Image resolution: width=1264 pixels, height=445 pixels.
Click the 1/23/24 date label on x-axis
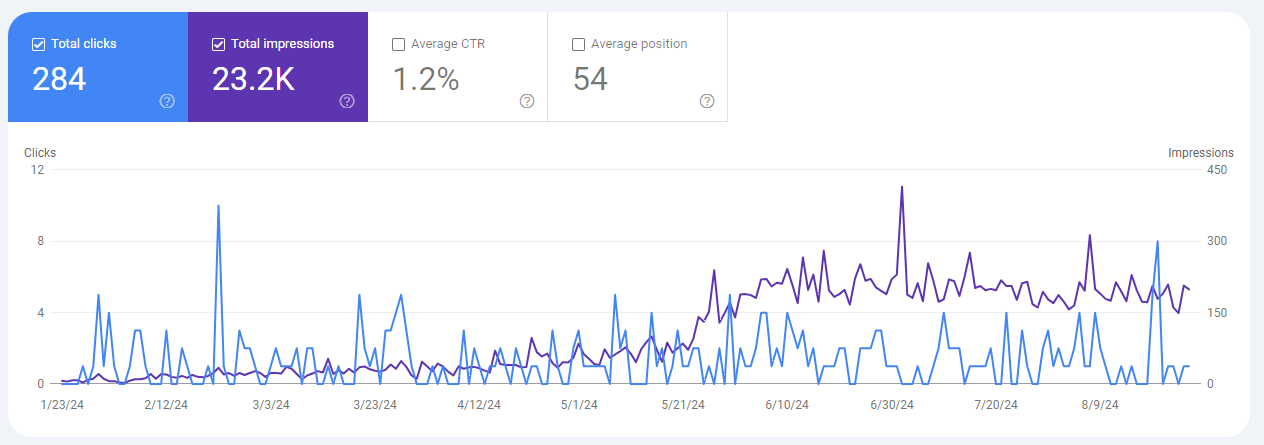pyautogui.click(x=60, y=405)
